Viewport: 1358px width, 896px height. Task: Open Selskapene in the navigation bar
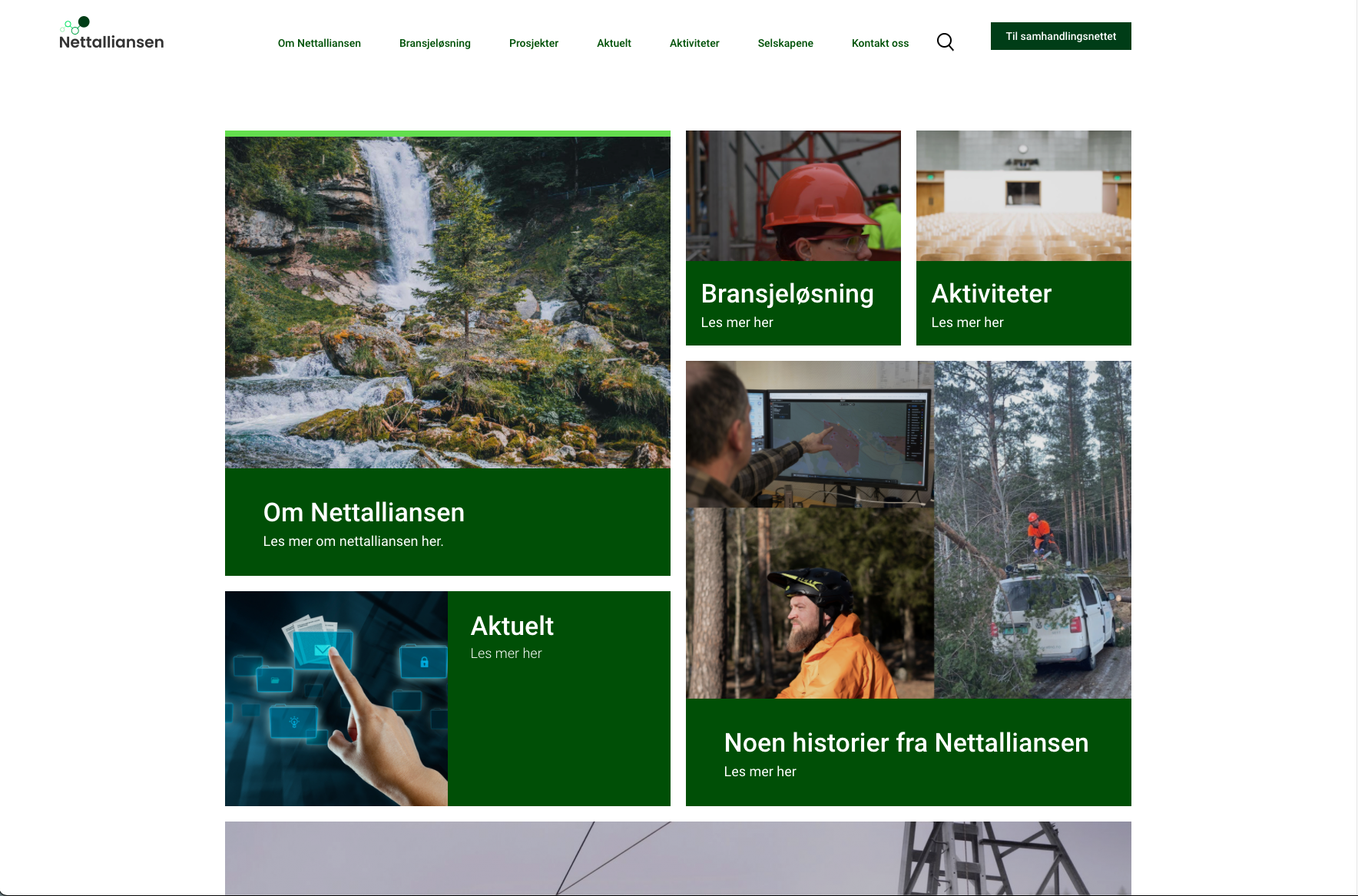[785, 43]
